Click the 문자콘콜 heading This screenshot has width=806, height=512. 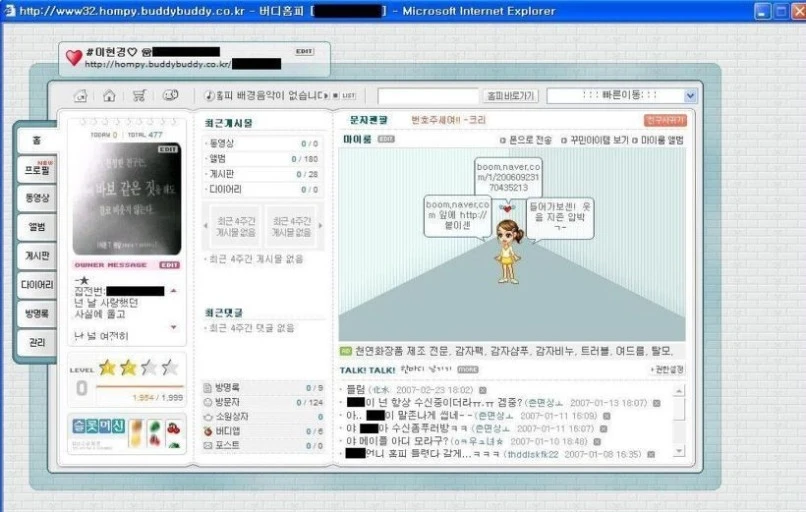pos(368,120)
